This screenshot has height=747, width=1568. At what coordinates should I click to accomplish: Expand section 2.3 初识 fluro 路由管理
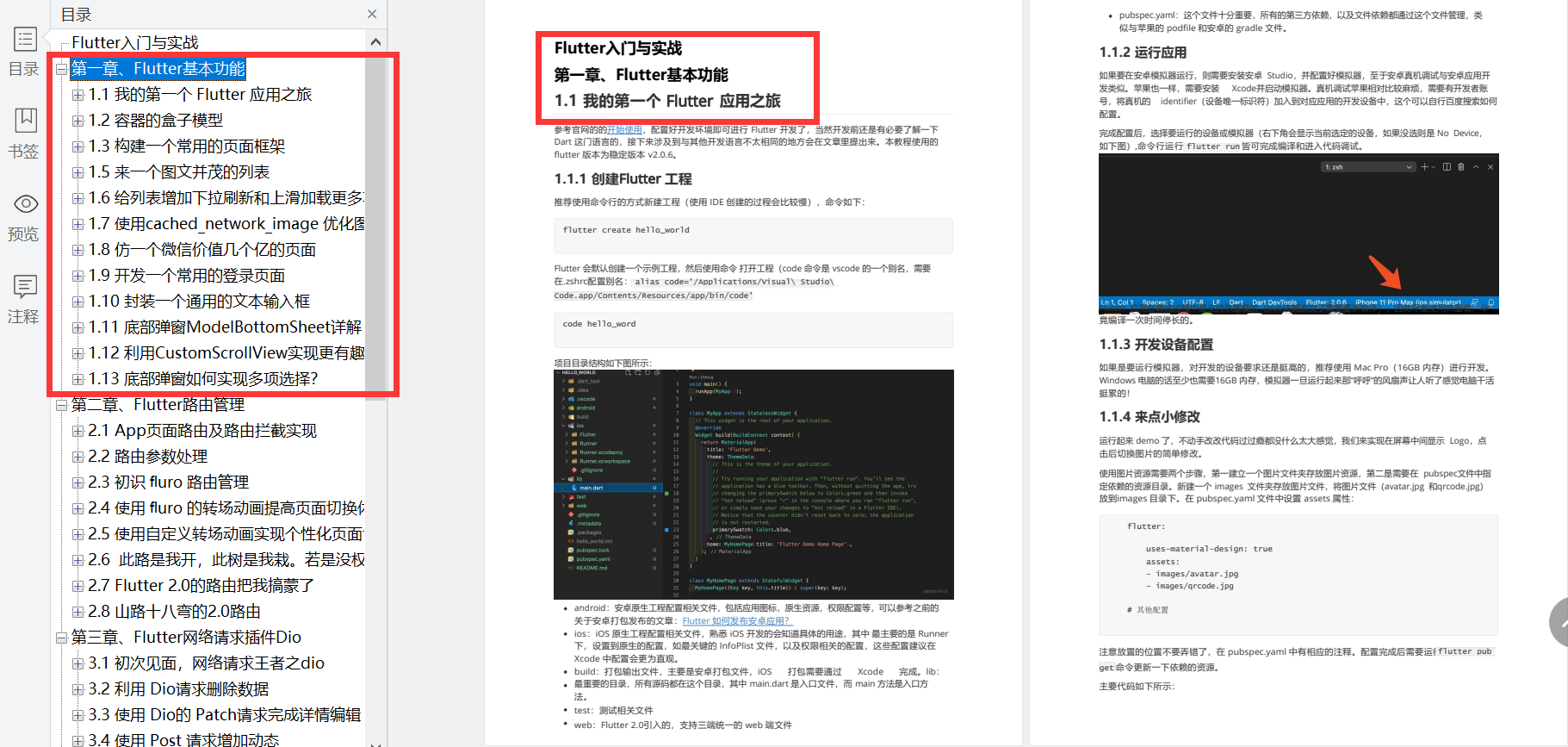pyautogui.click(x=77, y=482)
